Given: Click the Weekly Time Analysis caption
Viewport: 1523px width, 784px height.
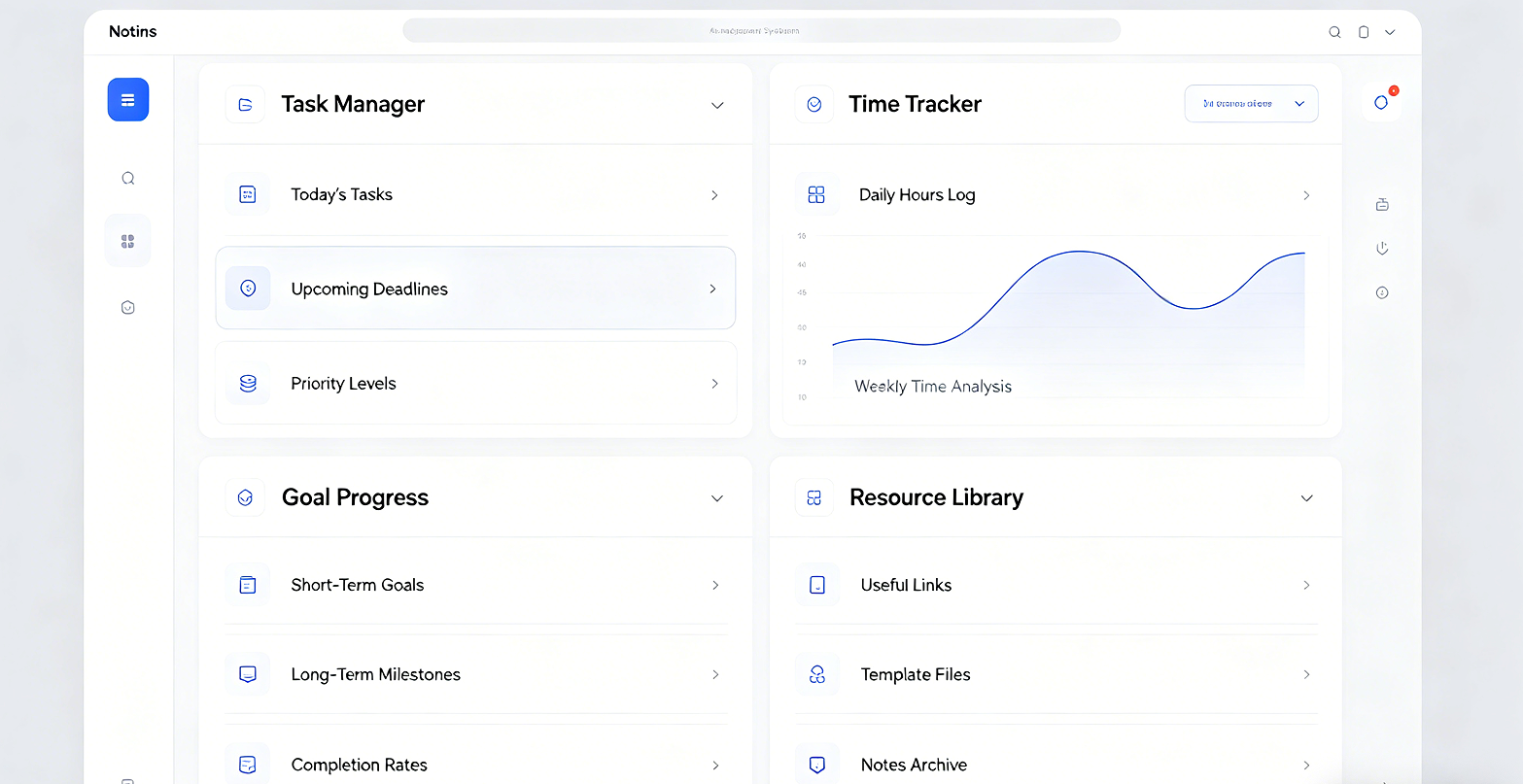Looking at the screenshot, I should click(x=933, y=387).
